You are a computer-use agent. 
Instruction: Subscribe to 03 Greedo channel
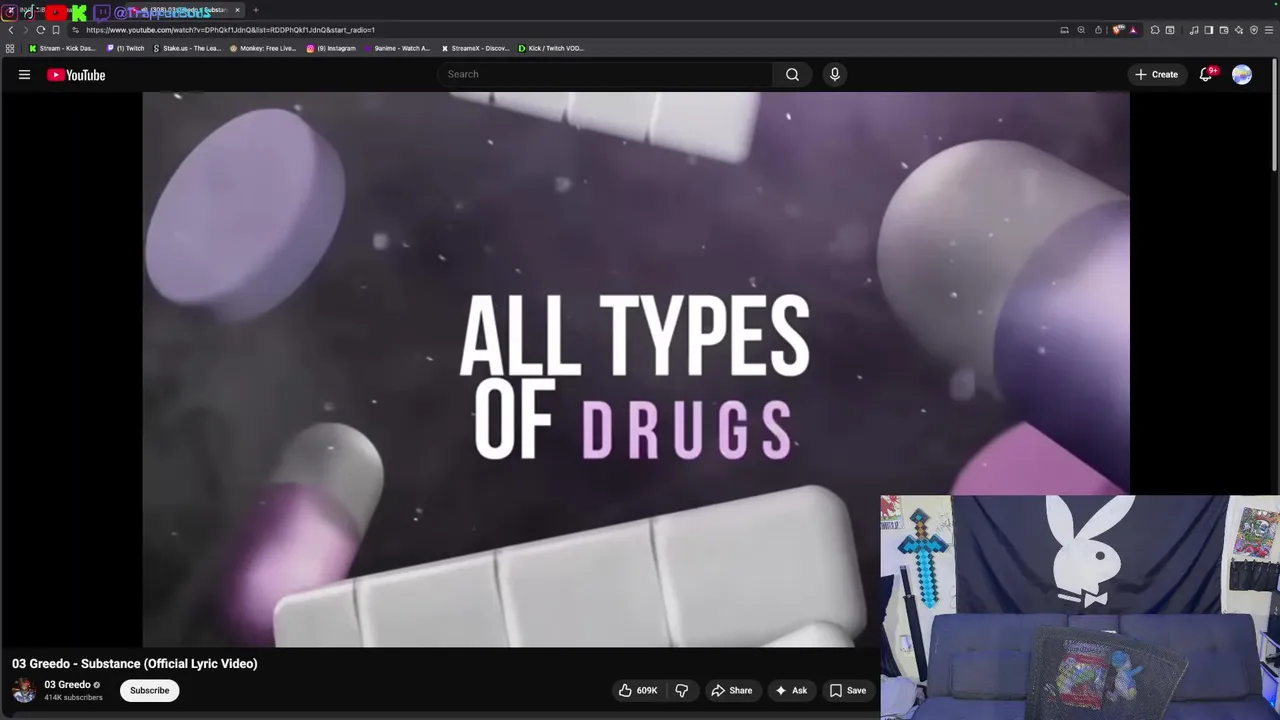tap(149, 690)
